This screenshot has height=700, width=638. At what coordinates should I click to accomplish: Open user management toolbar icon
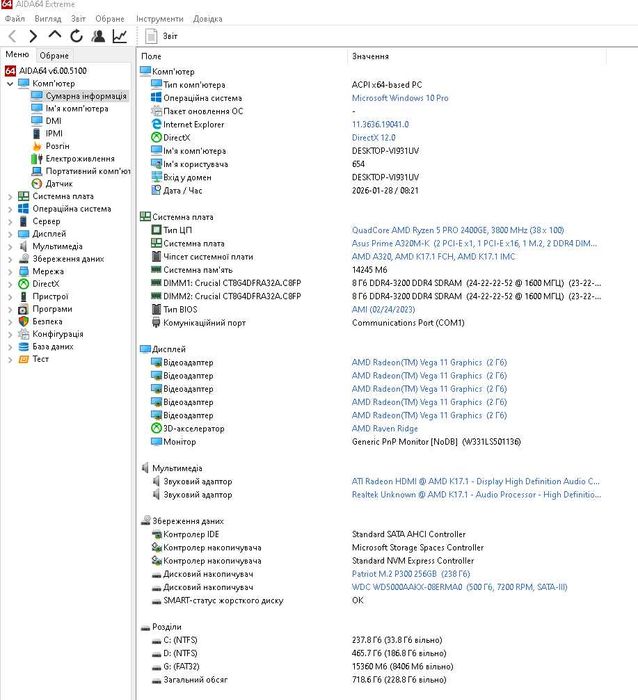98,36
